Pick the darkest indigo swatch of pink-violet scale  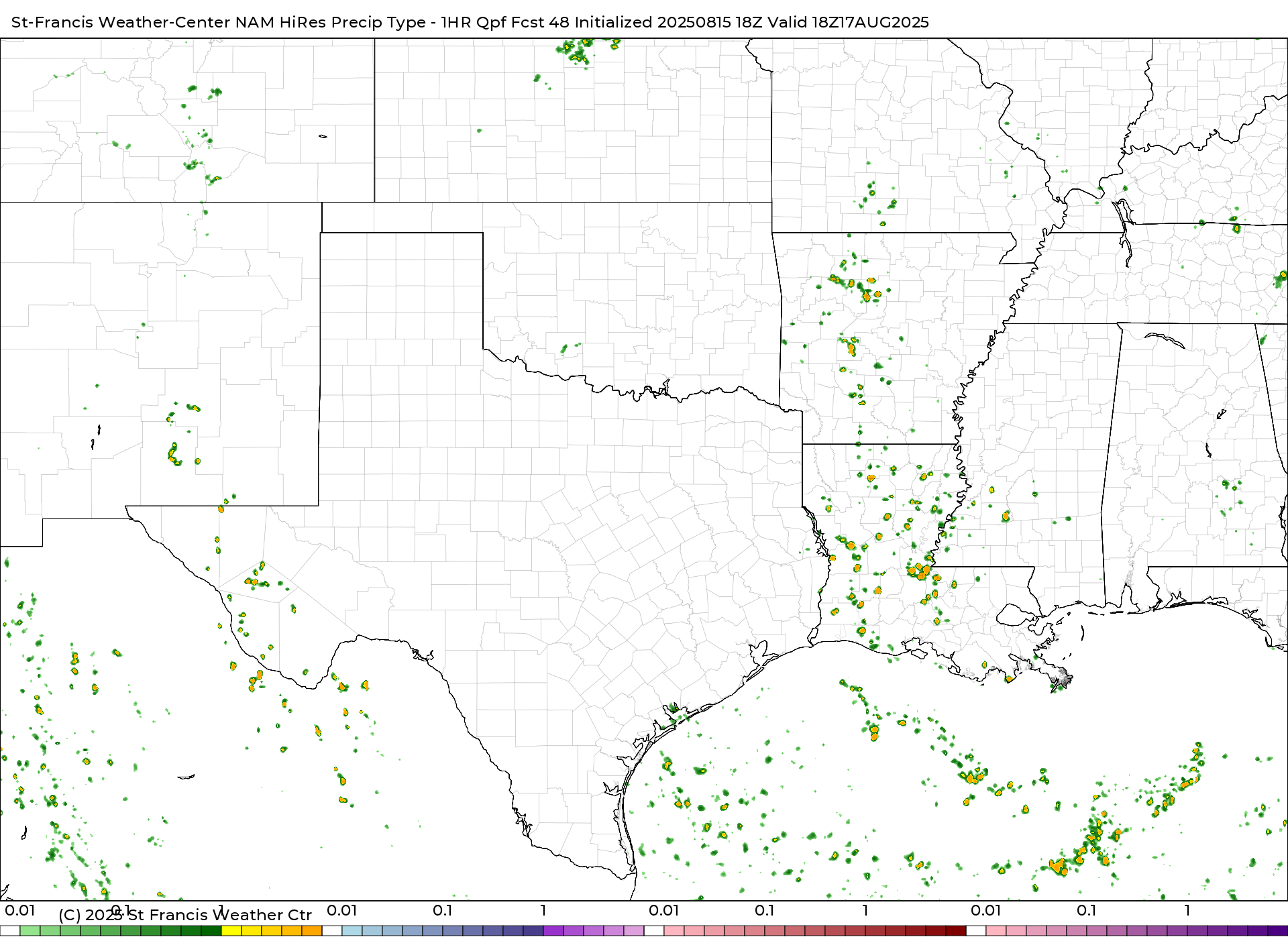(x=1278, y=931)
